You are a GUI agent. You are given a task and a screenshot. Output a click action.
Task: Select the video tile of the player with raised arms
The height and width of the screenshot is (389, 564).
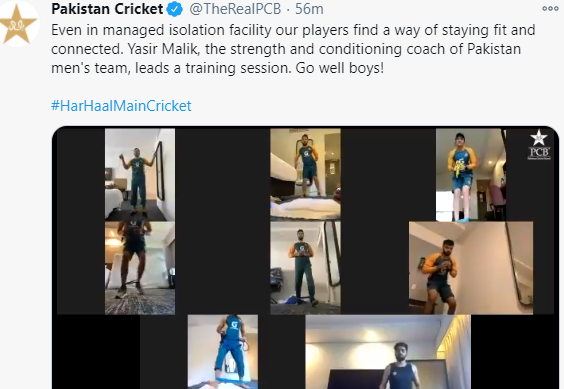(140, 175)
